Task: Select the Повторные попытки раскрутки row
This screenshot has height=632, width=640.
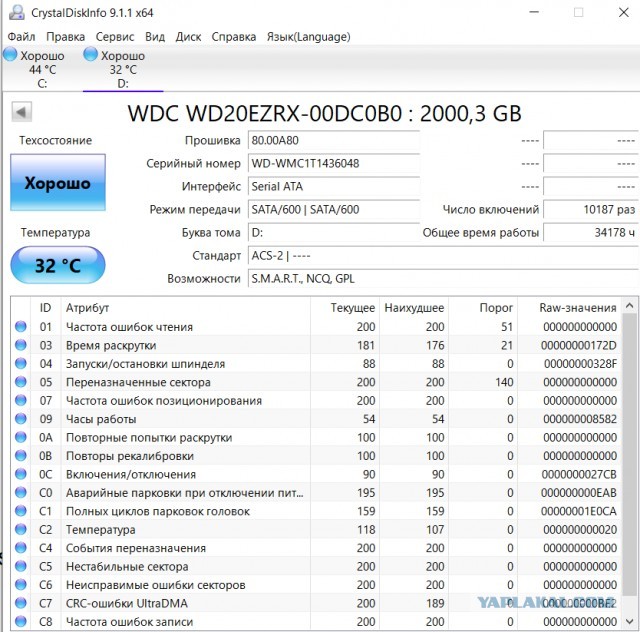Action: (316, 437)
